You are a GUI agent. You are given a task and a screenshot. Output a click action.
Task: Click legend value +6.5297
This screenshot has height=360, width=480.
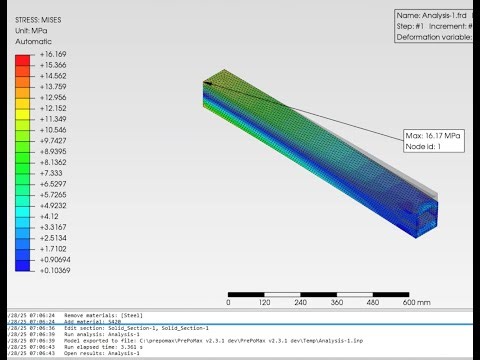point(53,184)
